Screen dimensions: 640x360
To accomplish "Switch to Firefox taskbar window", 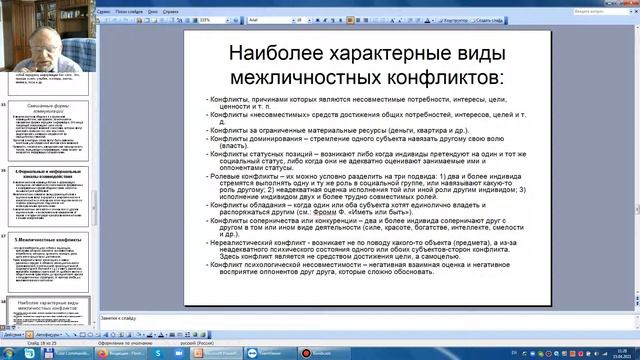I will [x=120, y=353].
